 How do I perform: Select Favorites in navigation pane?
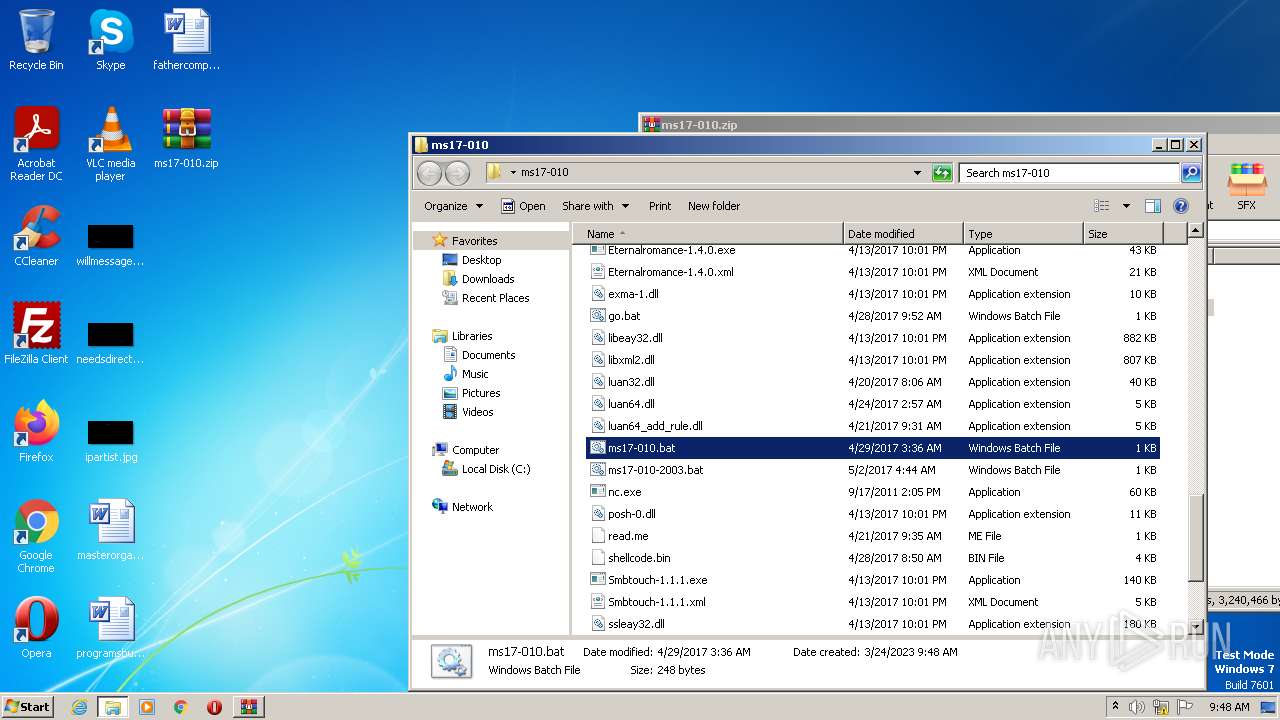474,241
